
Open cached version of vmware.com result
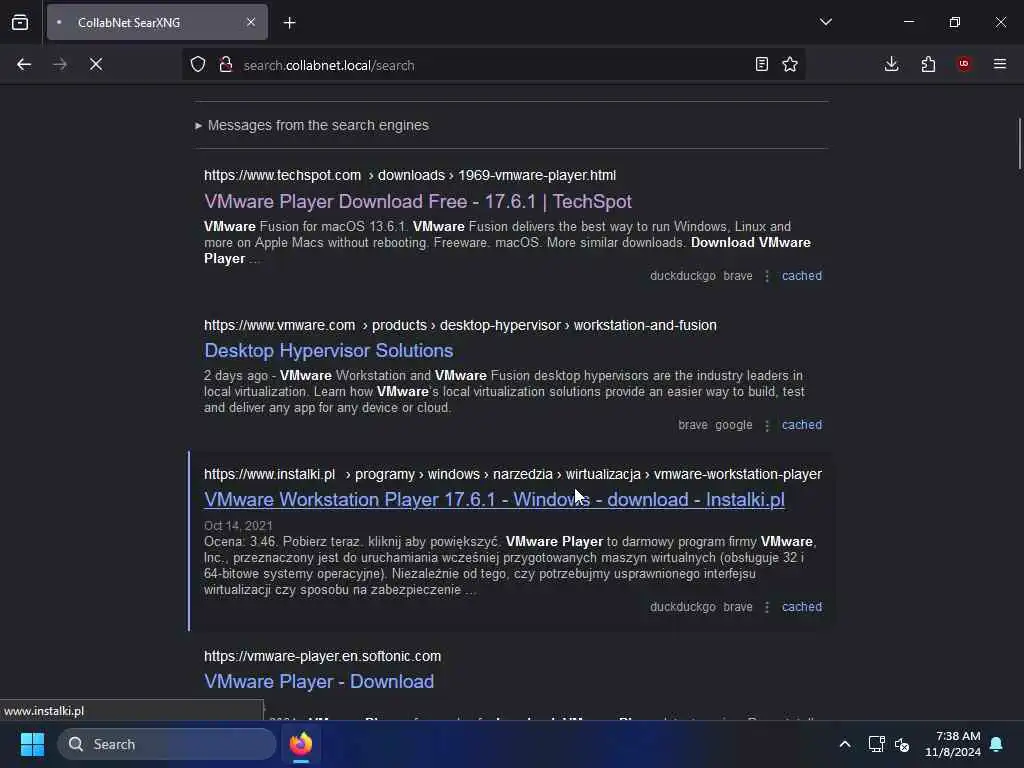coord(802,424)
